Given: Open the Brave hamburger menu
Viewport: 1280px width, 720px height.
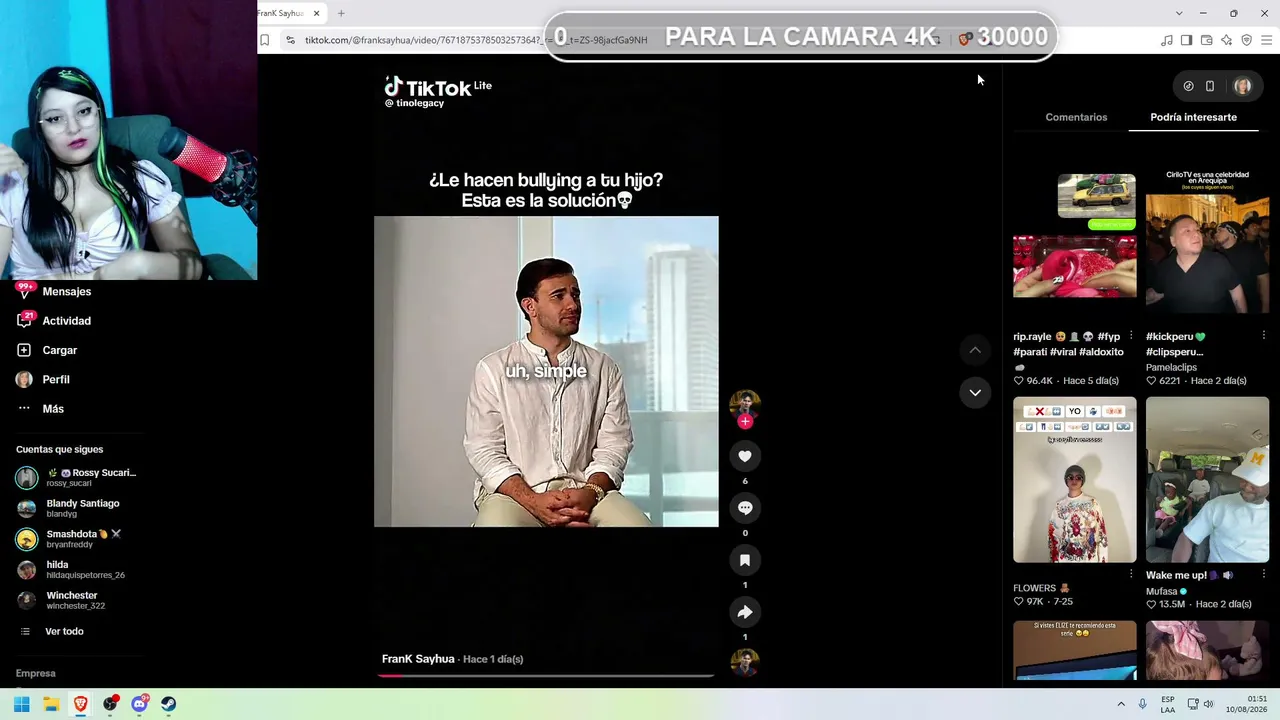Looking at the screenshot, I should click(x=1267, y=40).
